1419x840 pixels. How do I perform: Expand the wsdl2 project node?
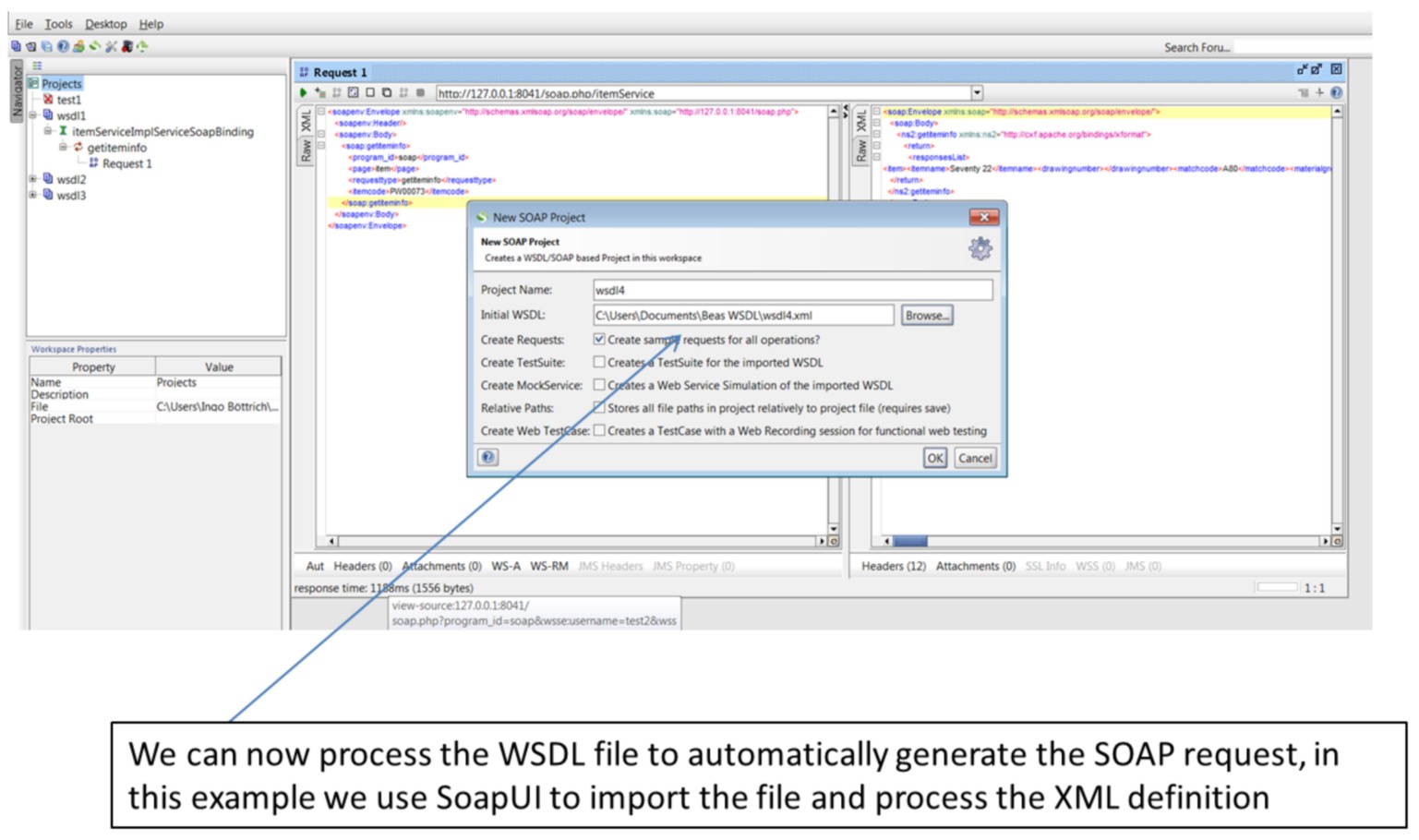[x=33, y=179]
